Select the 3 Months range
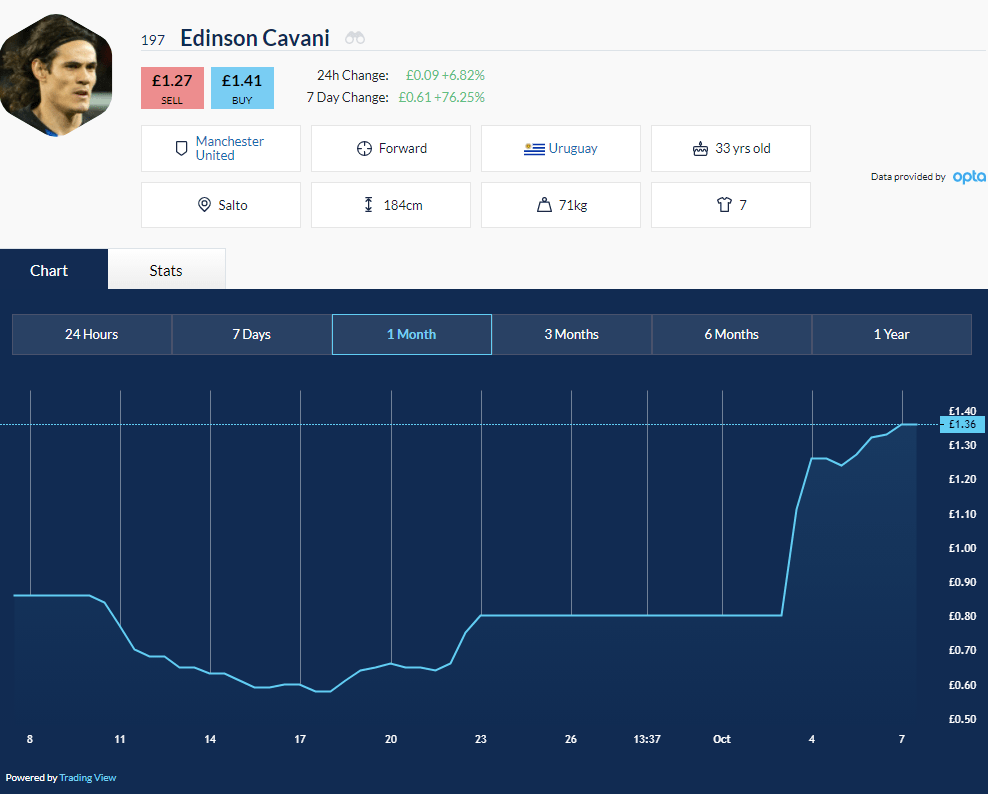The height and width of the screenshot is (794, 988). [572, 335]
